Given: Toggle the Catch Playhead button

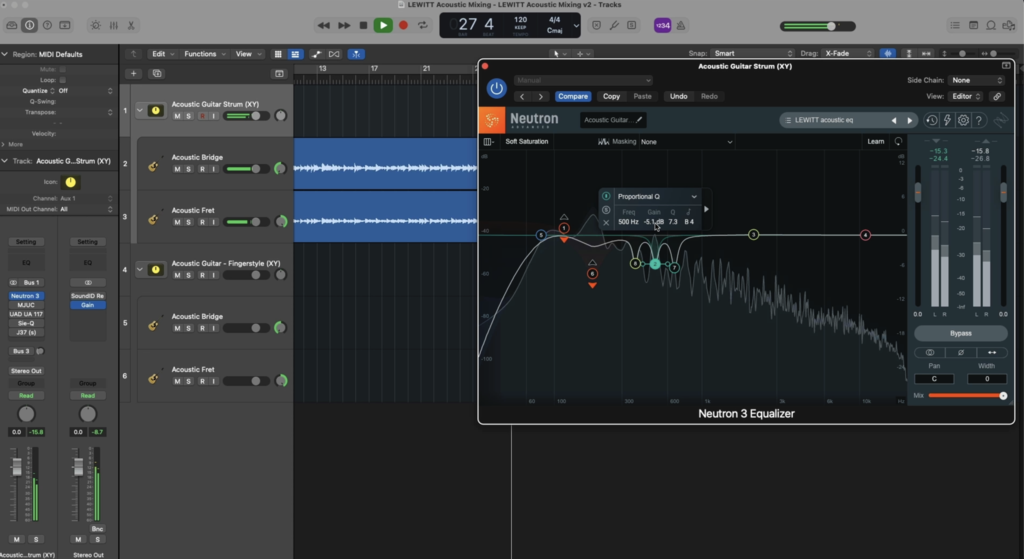Looking at the screenshot, I should pyautogui.click(x=356, y=54).
